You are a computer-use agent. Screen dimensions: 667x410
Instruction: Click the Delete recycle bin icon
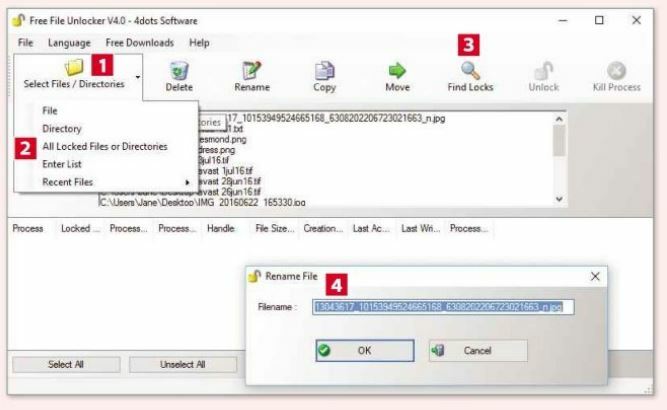[x=179, y=71]
